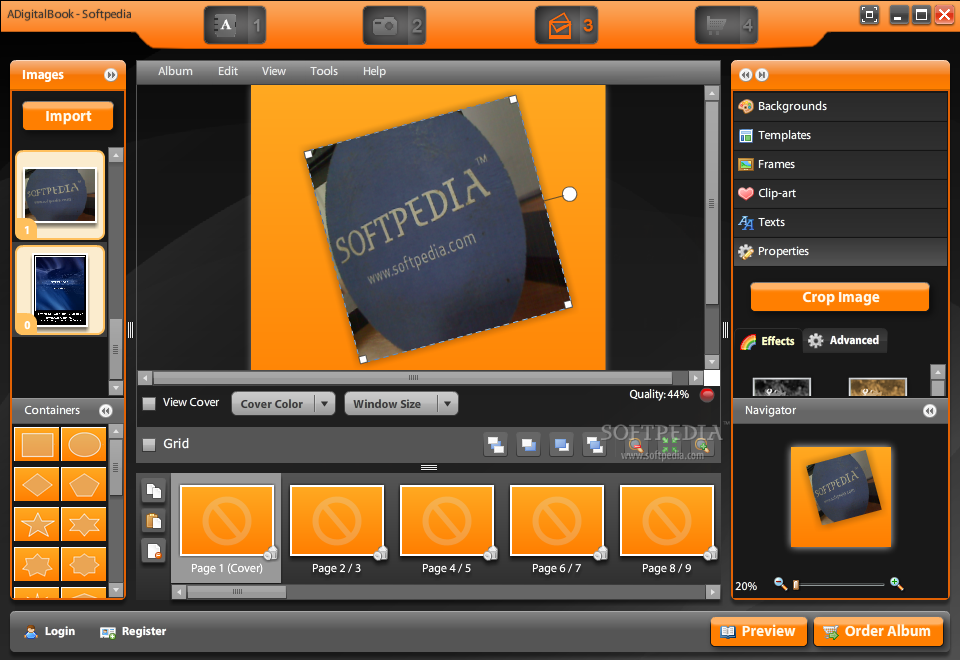Open the Cover Color dropdown arrow
The image size is (960, 660).
pos(324,403)
